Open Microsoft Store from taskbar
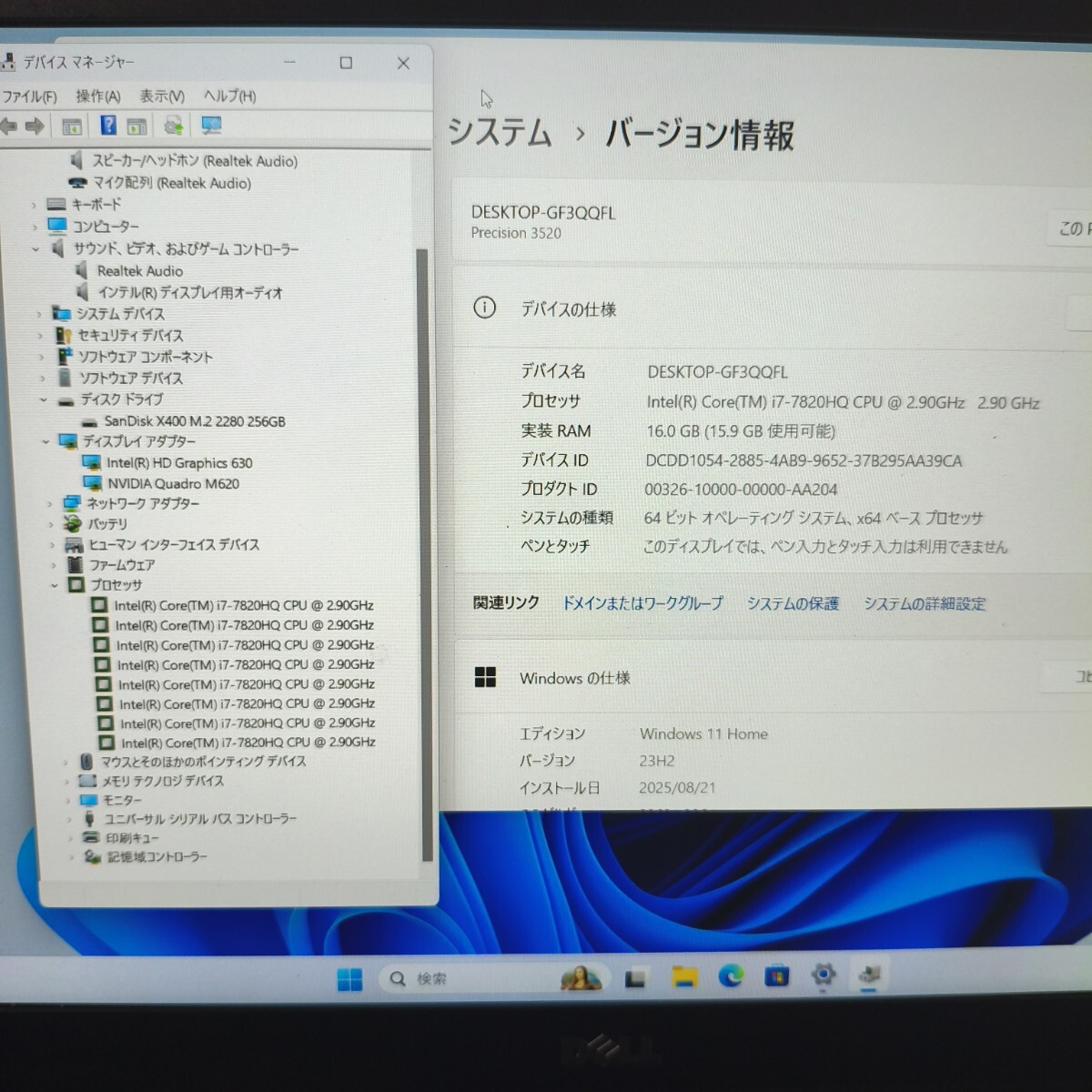Viewport: 1092px width, 1092px height. tap(776, 976)
